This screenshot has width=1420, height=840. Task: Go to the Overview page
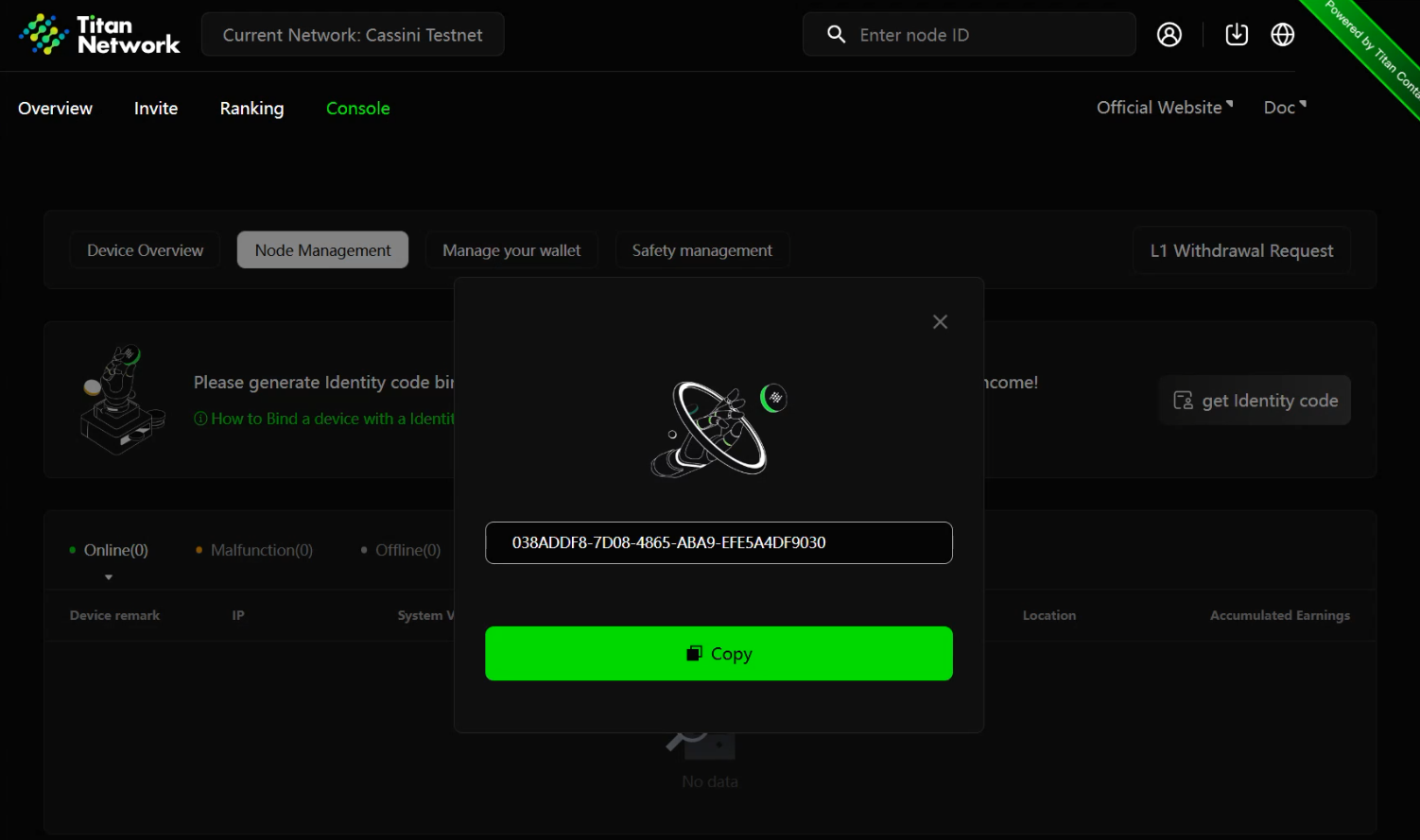(x=56, y=109)
